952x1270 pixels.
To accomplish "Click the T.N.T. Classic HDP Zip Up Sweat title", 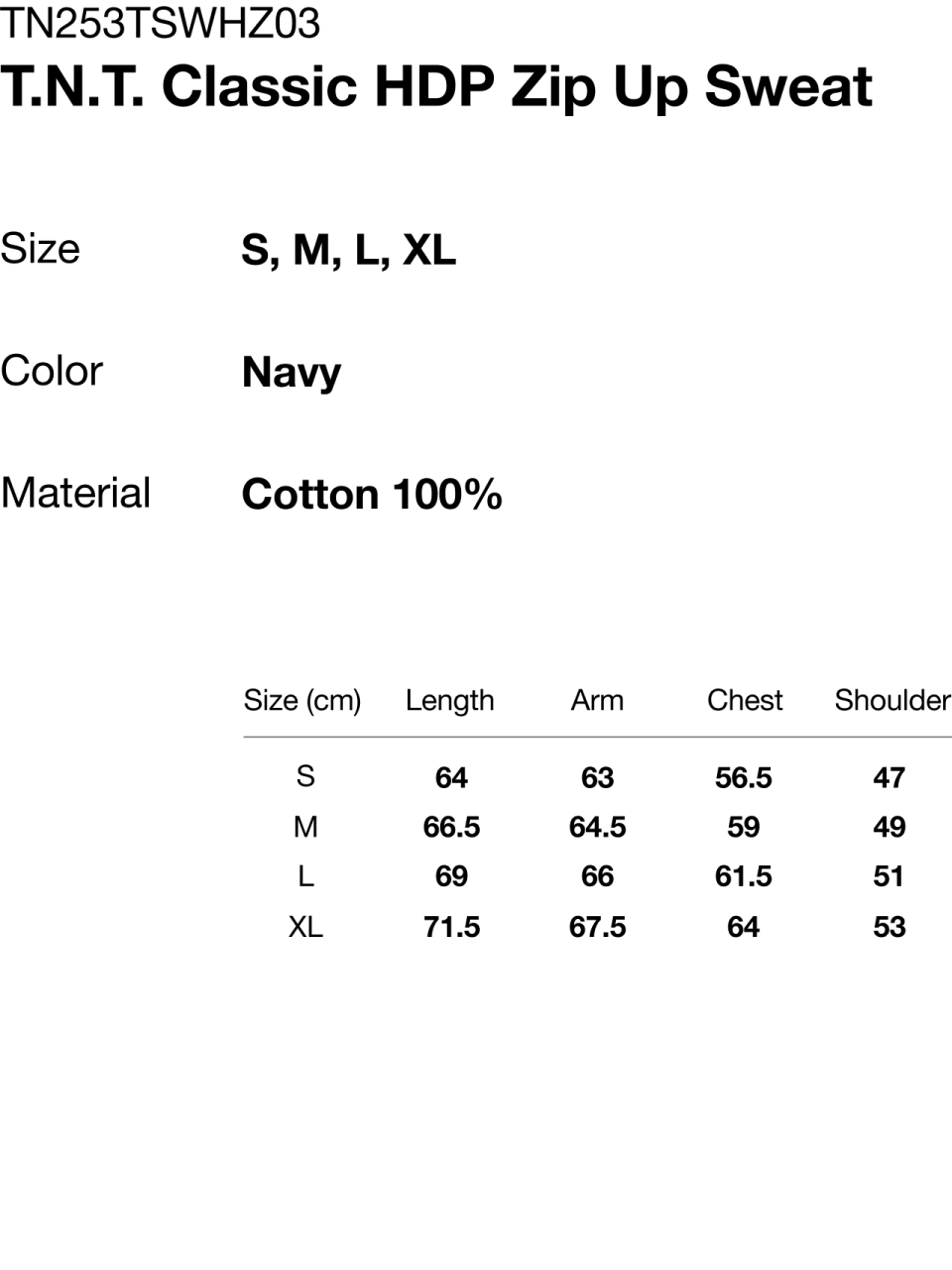I will pyautogui.click(x=436, y=86).
